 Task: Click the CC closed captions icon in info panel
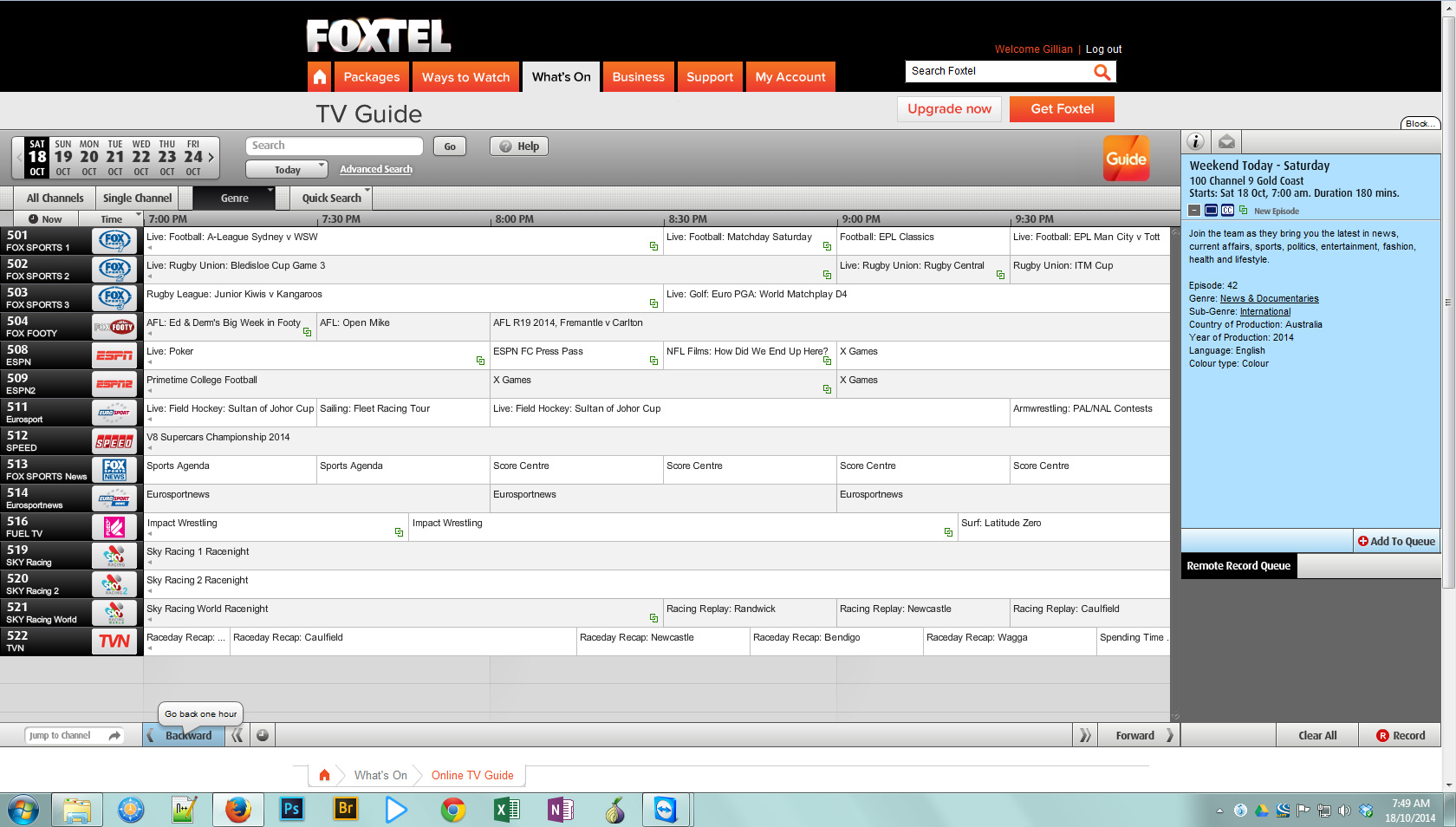point(1227,211)
